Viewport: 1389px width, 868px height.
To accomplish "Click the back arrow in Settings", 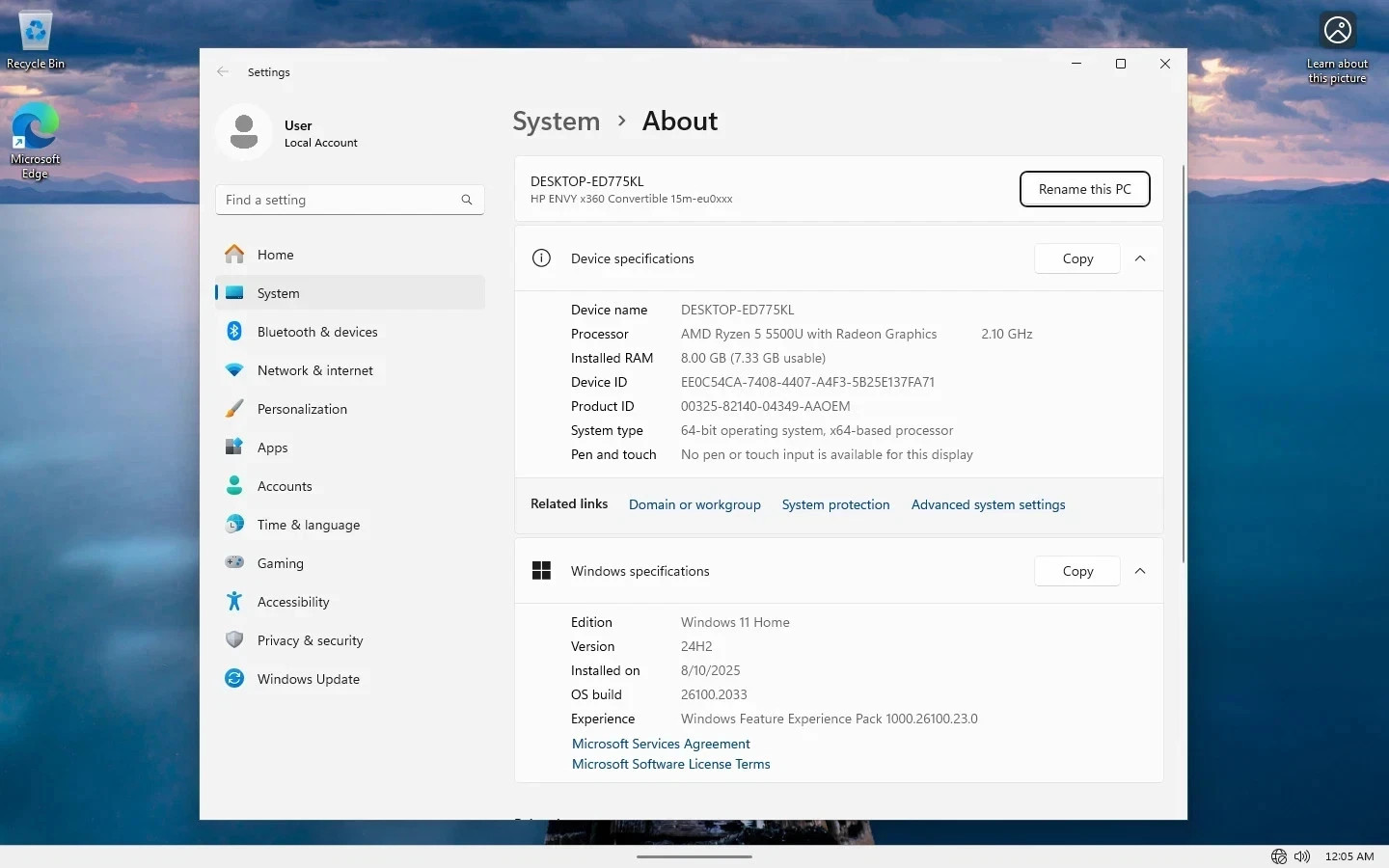I will coord(223,71).
